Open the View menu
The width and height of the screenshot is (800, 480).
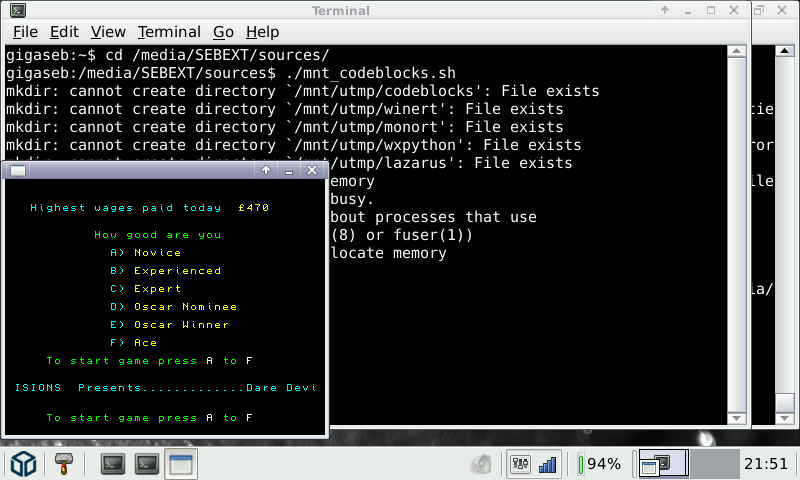107,32
